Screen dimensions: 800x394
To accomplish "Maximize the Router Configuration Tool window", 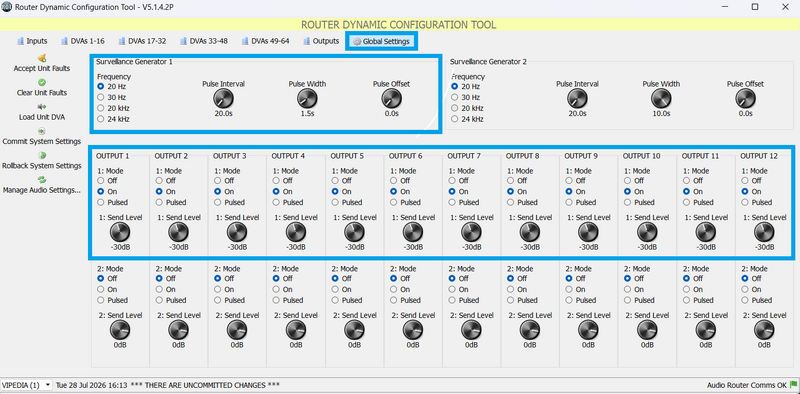I will (x=755, y=7).
